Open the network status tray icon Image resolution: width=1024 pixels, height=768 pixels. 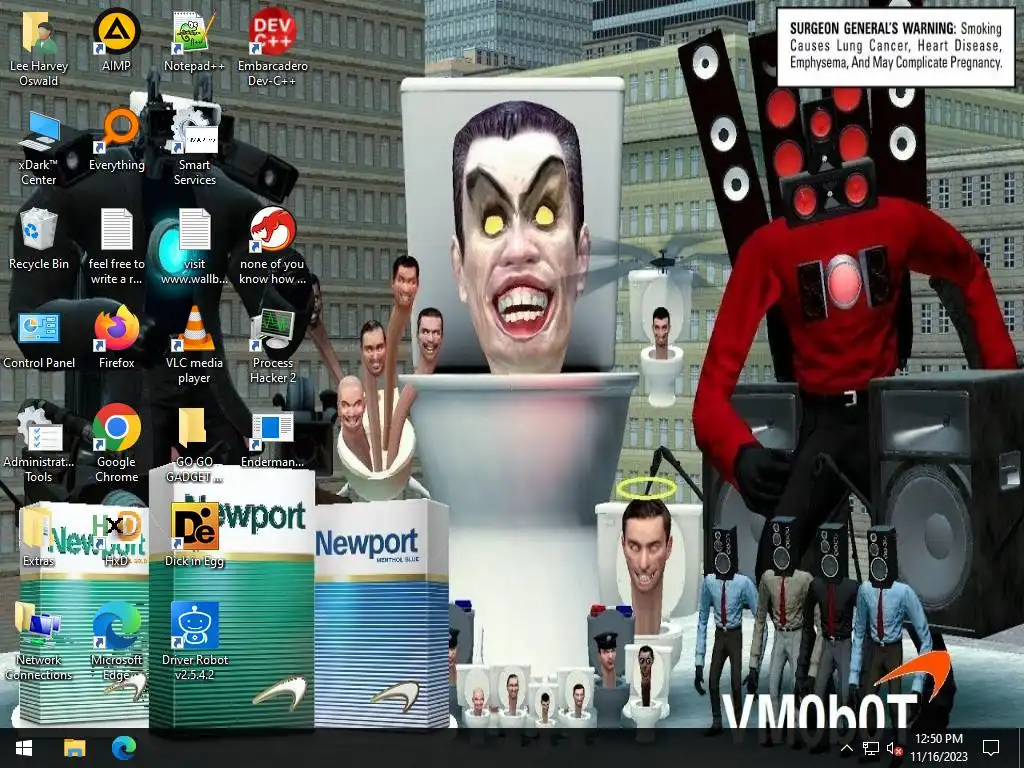[x=871, y=748]
